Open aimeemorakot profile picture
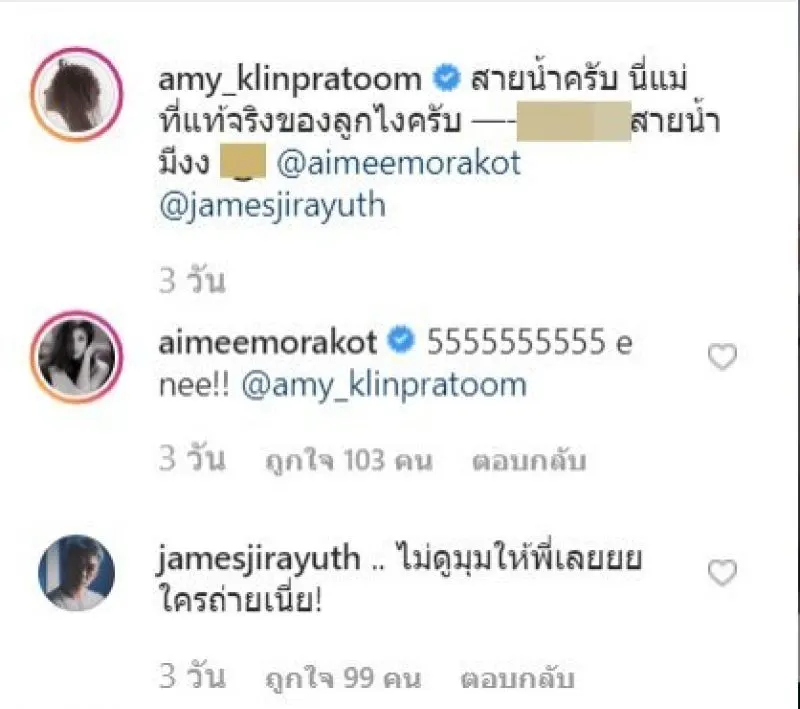The image size is (800, 709). coord(77,357)
